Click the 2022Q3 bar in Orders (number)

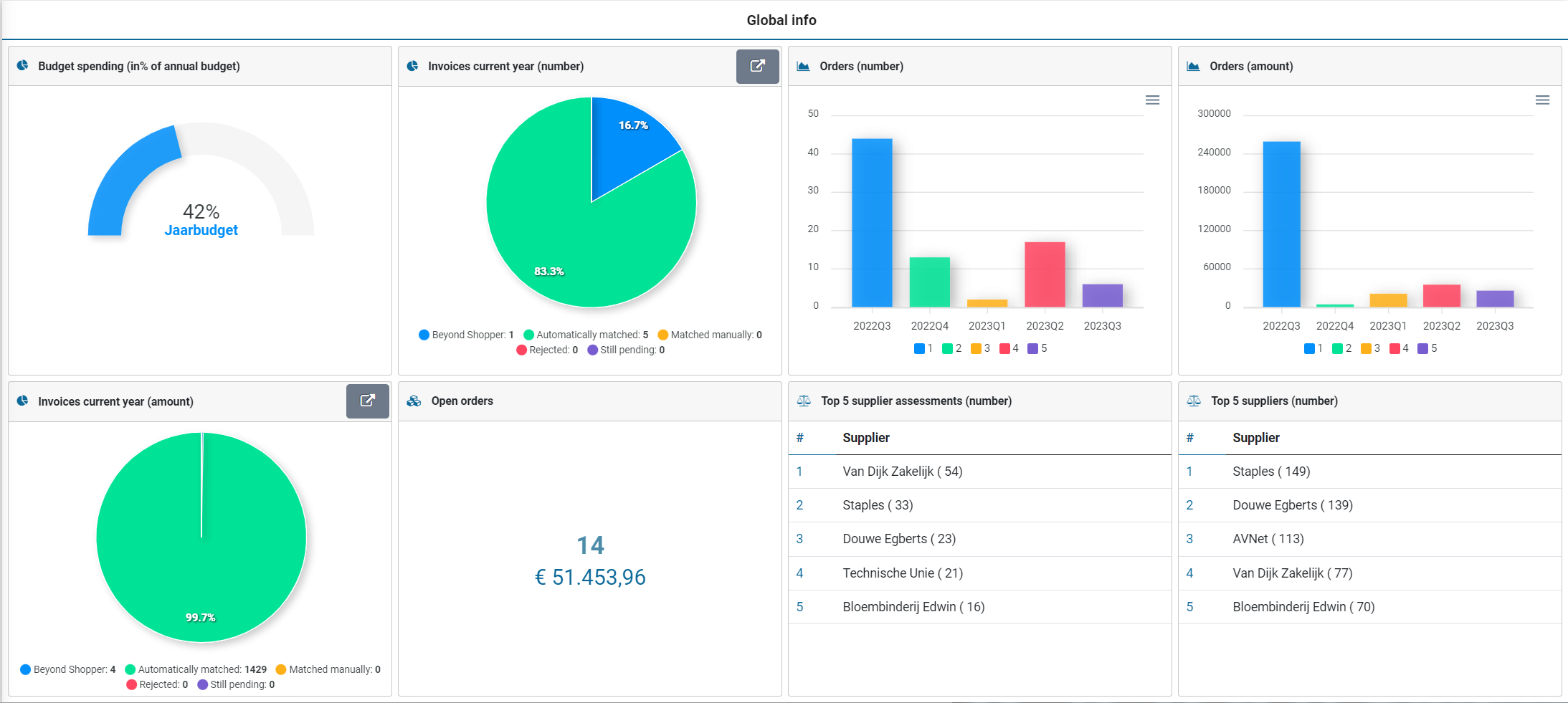[x=872, y=222]
